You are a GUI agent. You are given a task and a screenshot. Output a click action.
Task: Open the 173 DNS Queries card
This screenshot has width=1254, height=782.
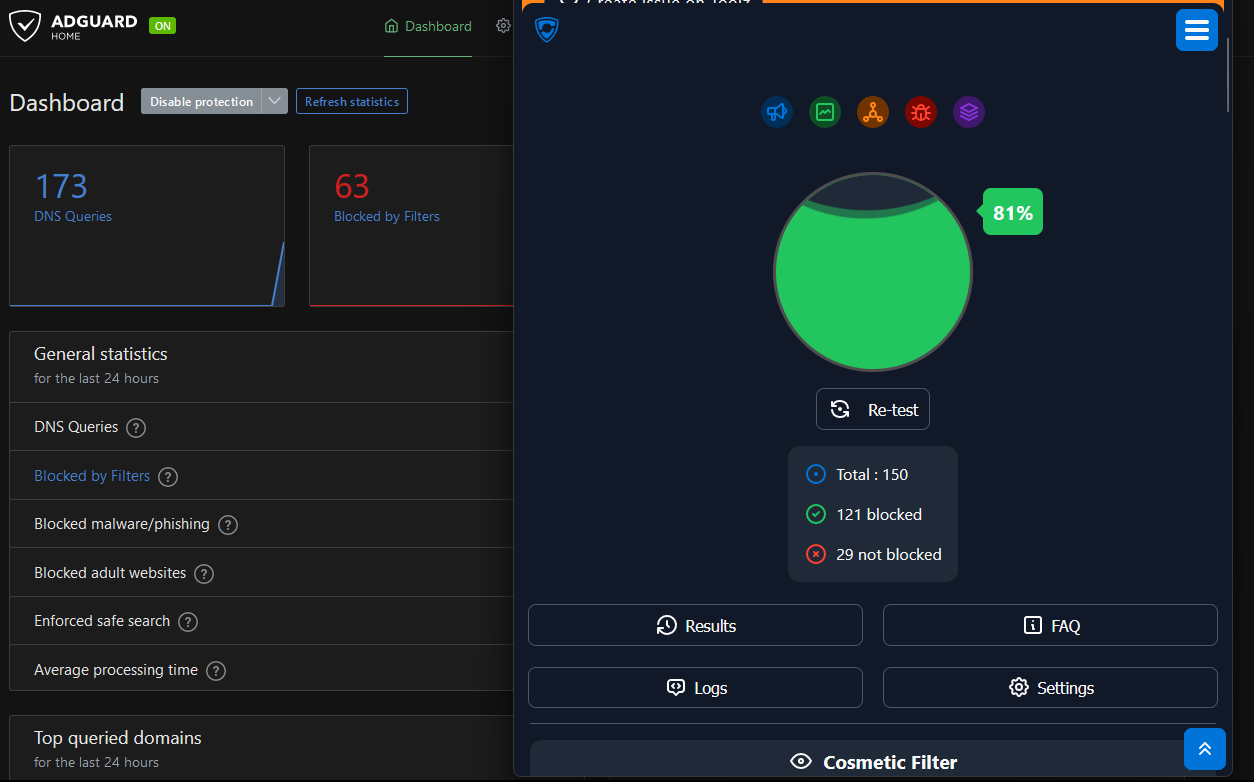(x=147, y=226)
